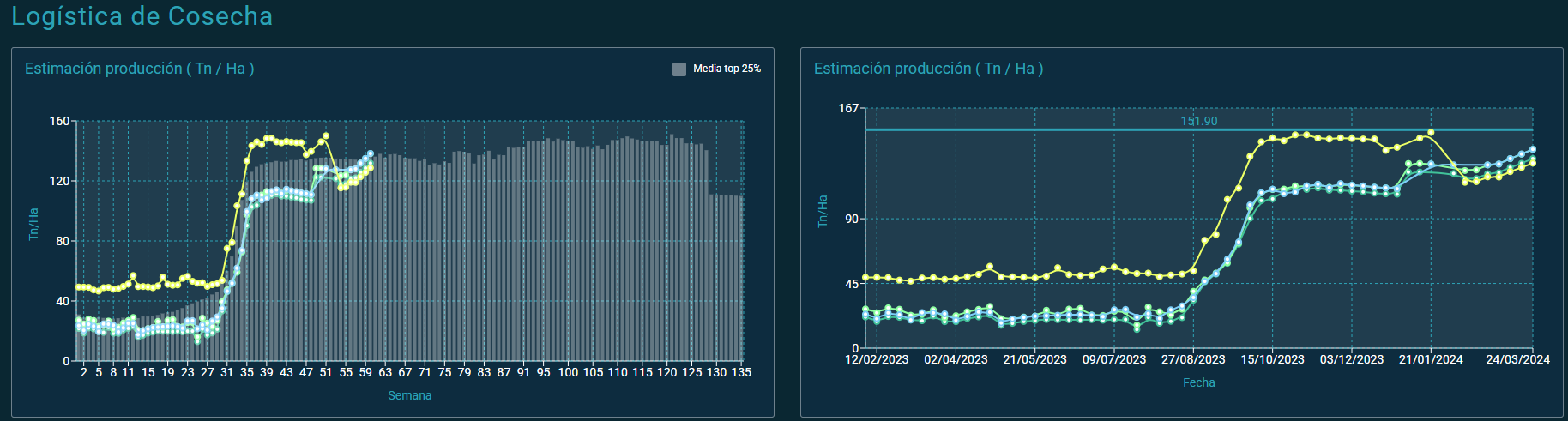1568x421 pixels.
Task: Click the 24/03/2024 date tick
Action: [1517, 359]
